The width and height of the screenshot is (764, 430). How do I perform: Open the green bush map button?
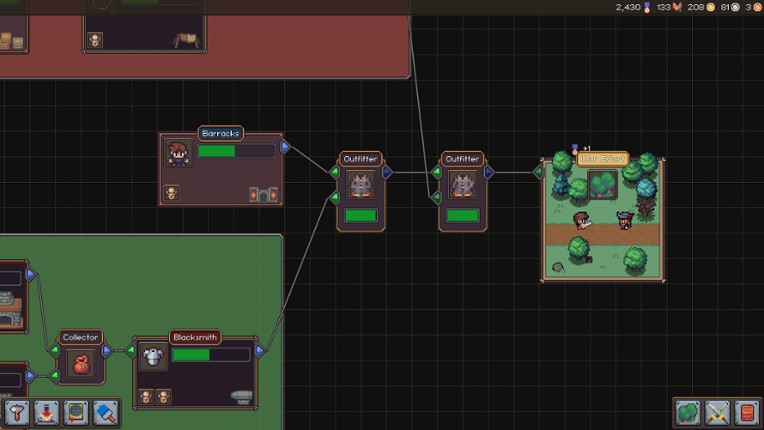click(x=688, y=411)
